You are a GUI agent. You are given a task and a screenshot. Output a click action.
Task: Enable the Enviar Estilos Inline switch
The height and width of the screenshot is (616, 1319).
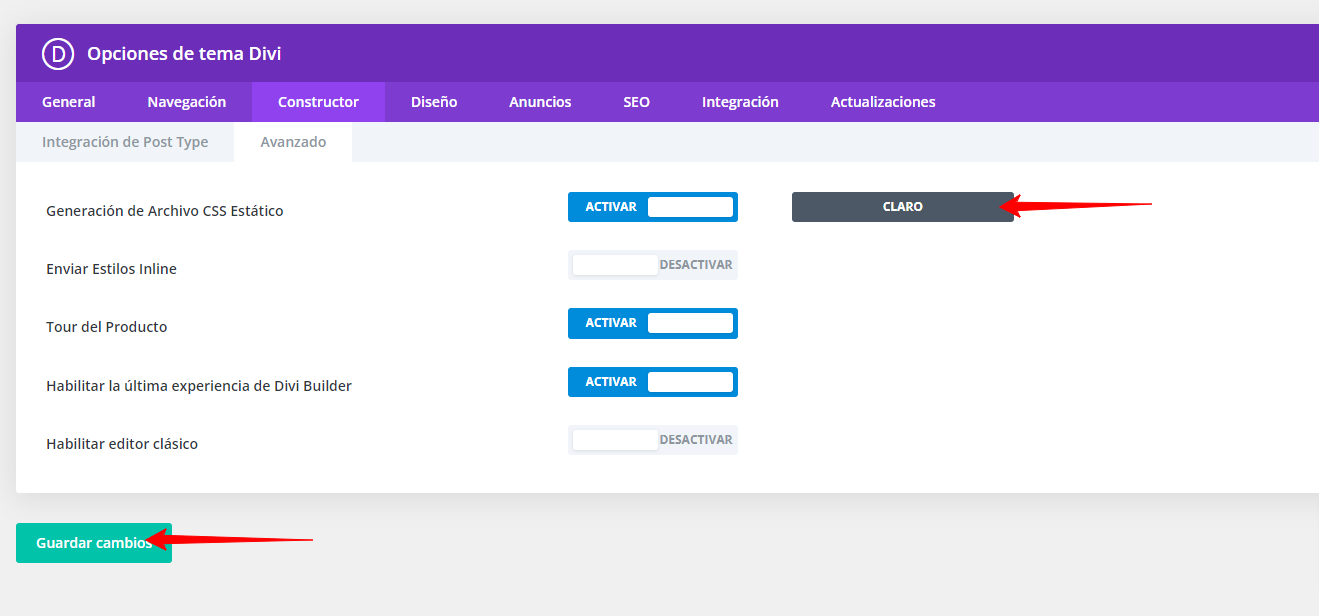pos(653,265)
